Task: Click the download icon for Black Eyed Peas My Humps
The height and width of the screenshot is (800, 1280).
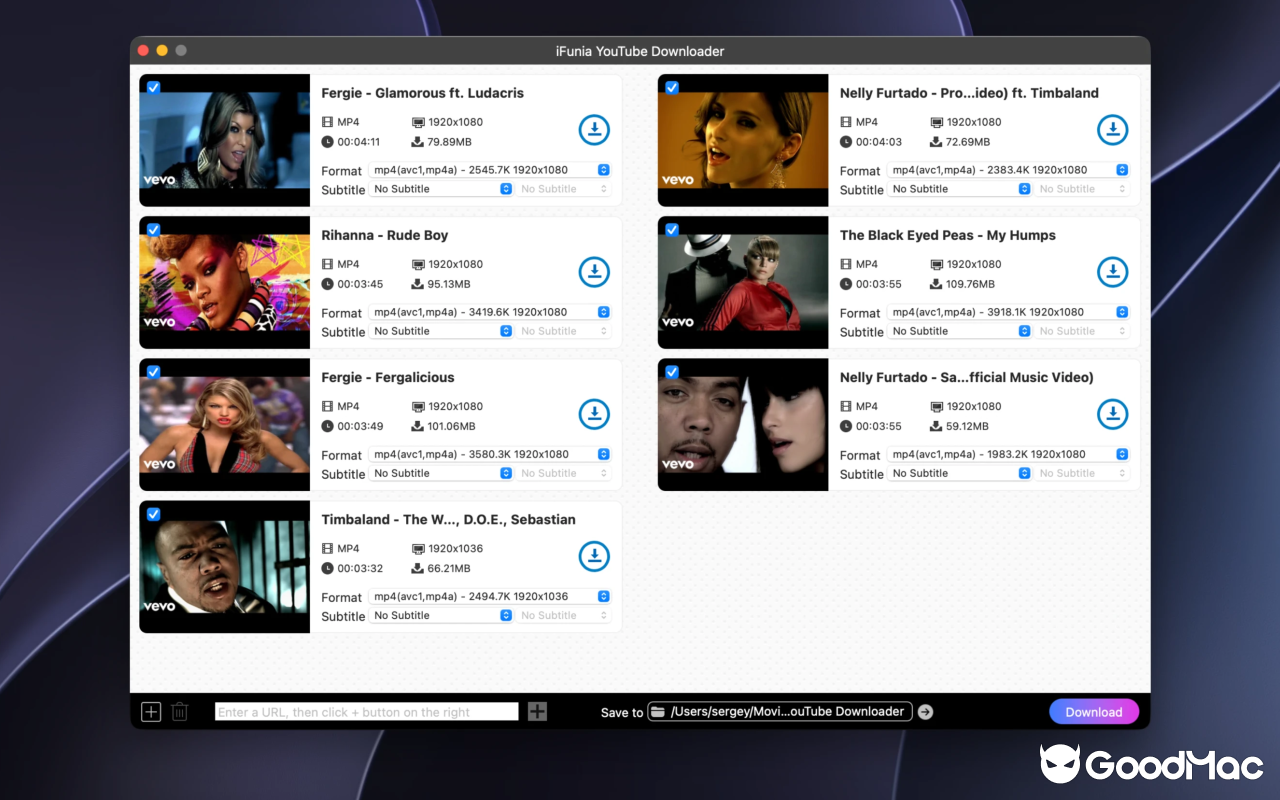Action: pyautogui.click(x=1112, y=272)
